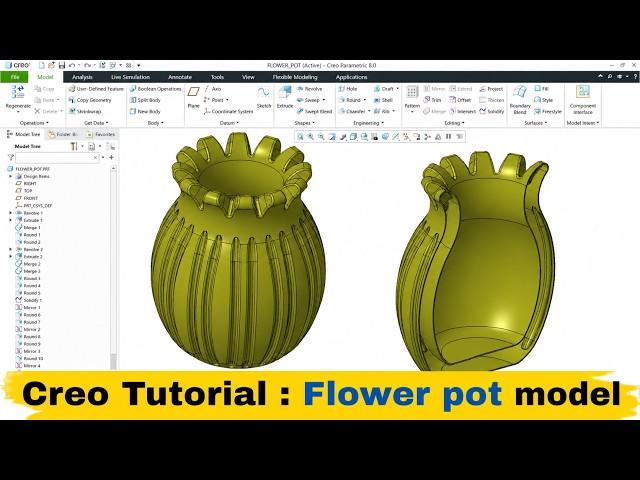This screenshot has width=640, height=480.
Task: Save the model from quick access toolbar
Action: (62, 65)
